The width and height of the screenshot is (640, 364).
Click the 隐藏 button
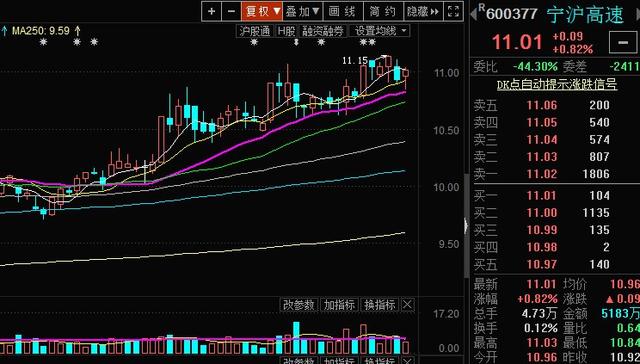pyautogui.click(x=423, y=11)
